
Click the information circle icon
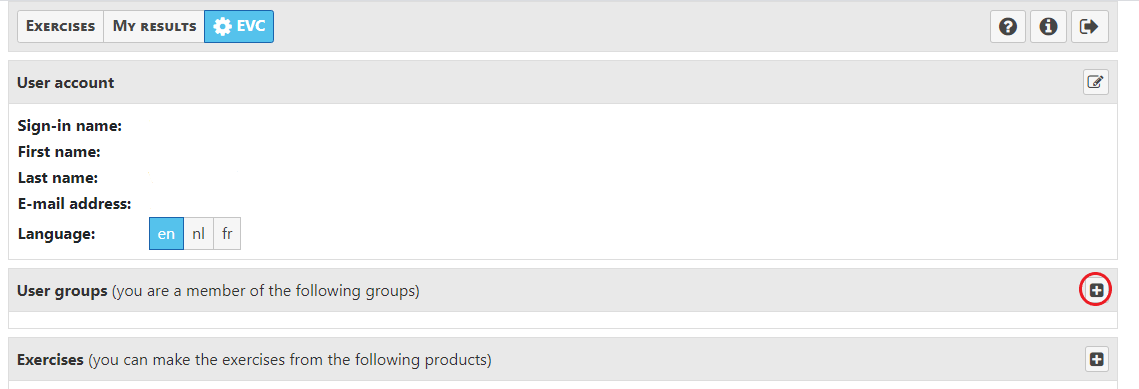pos(1048,27)
